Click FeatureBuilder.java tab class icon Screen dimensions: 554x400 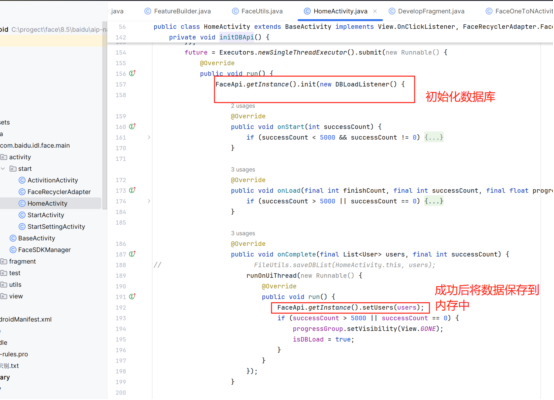point(148,11)
